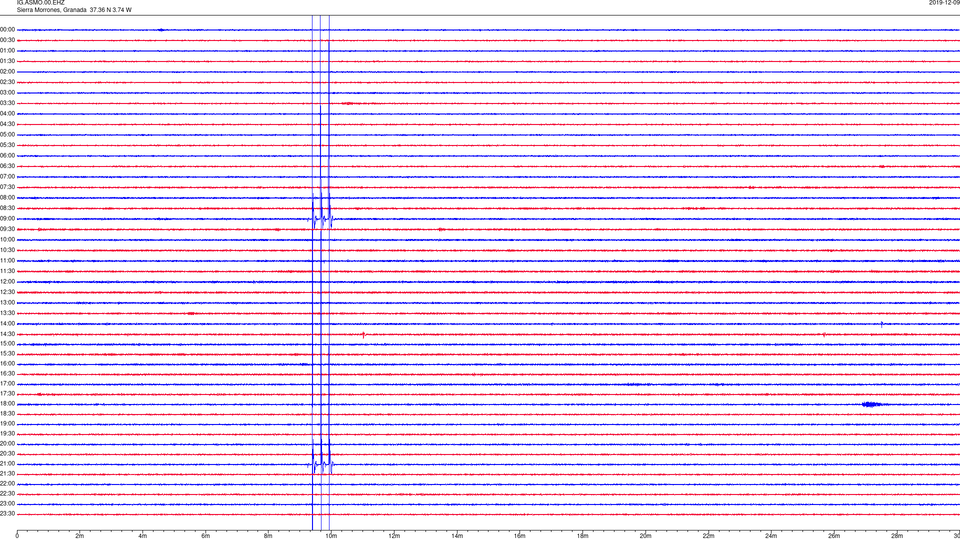Select the 01:30 trace time label

coord(7,61)
